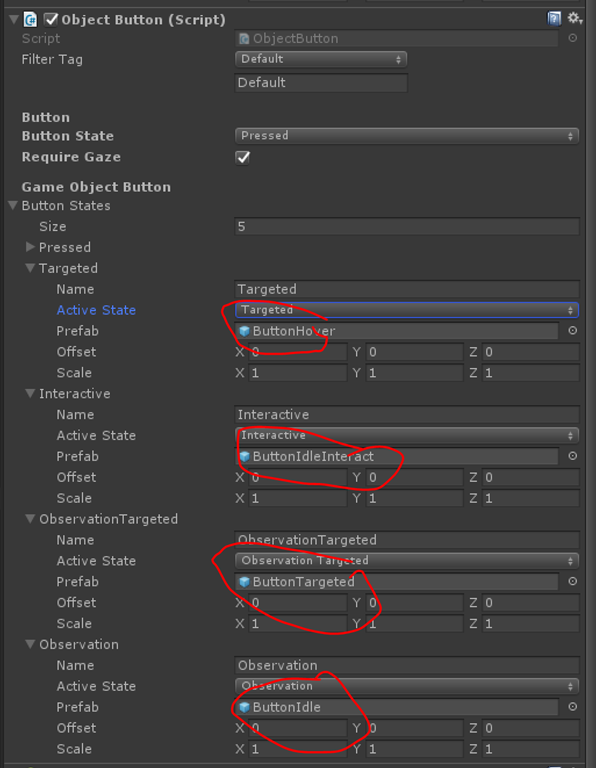The height and width of the screenshot is (768, 596).
Task: Disable the Object Button script component checkbox
Action: tap(51, 20)
